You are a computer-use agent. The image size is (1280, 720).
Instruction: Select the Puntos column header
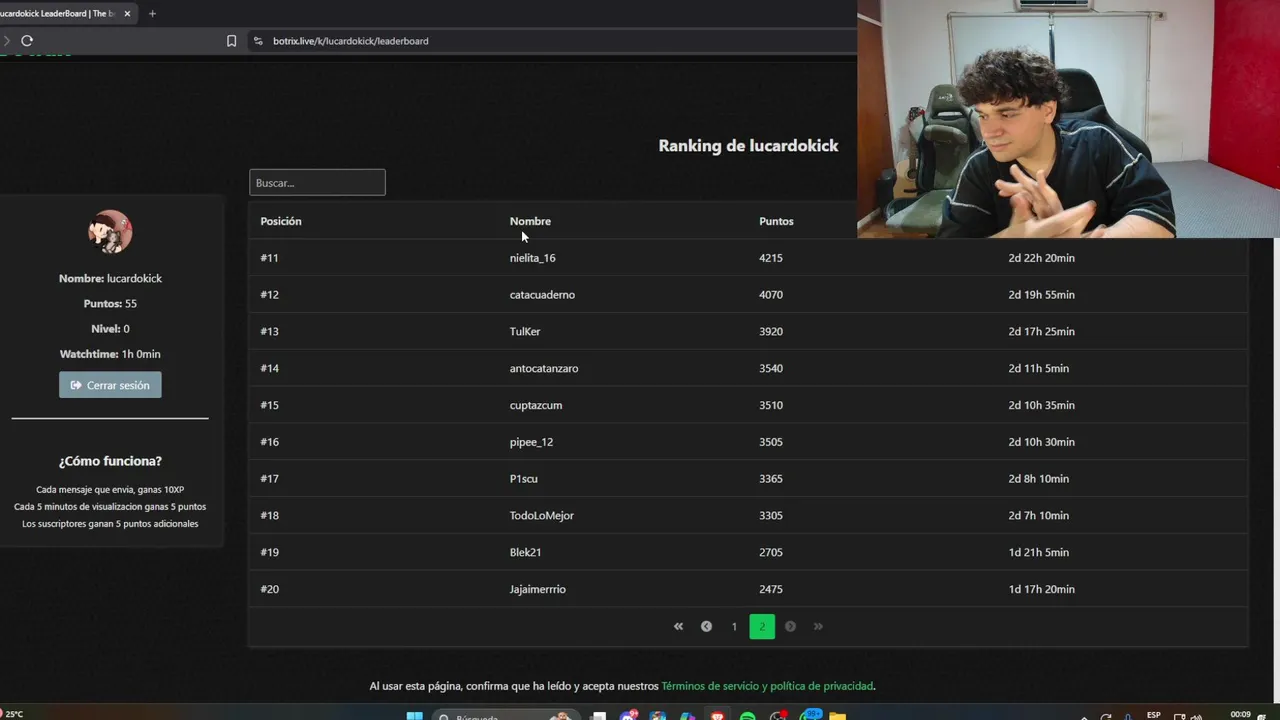tap(776, 221)
